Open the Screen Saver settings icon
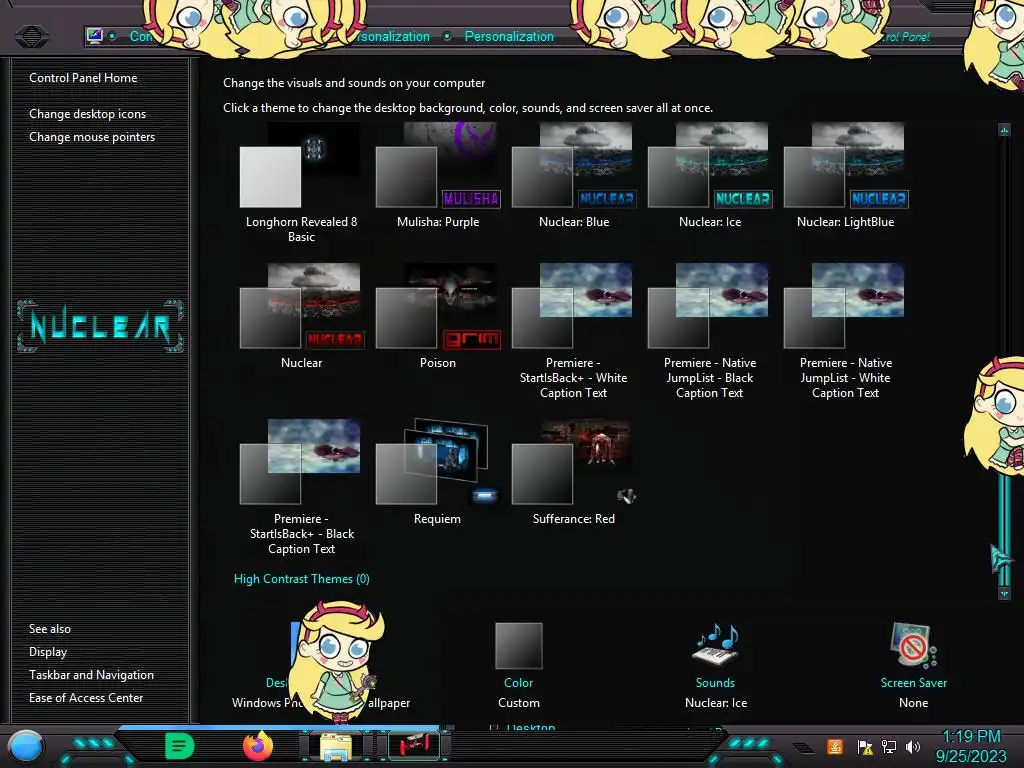1024x768 pixels. [913, 645]
